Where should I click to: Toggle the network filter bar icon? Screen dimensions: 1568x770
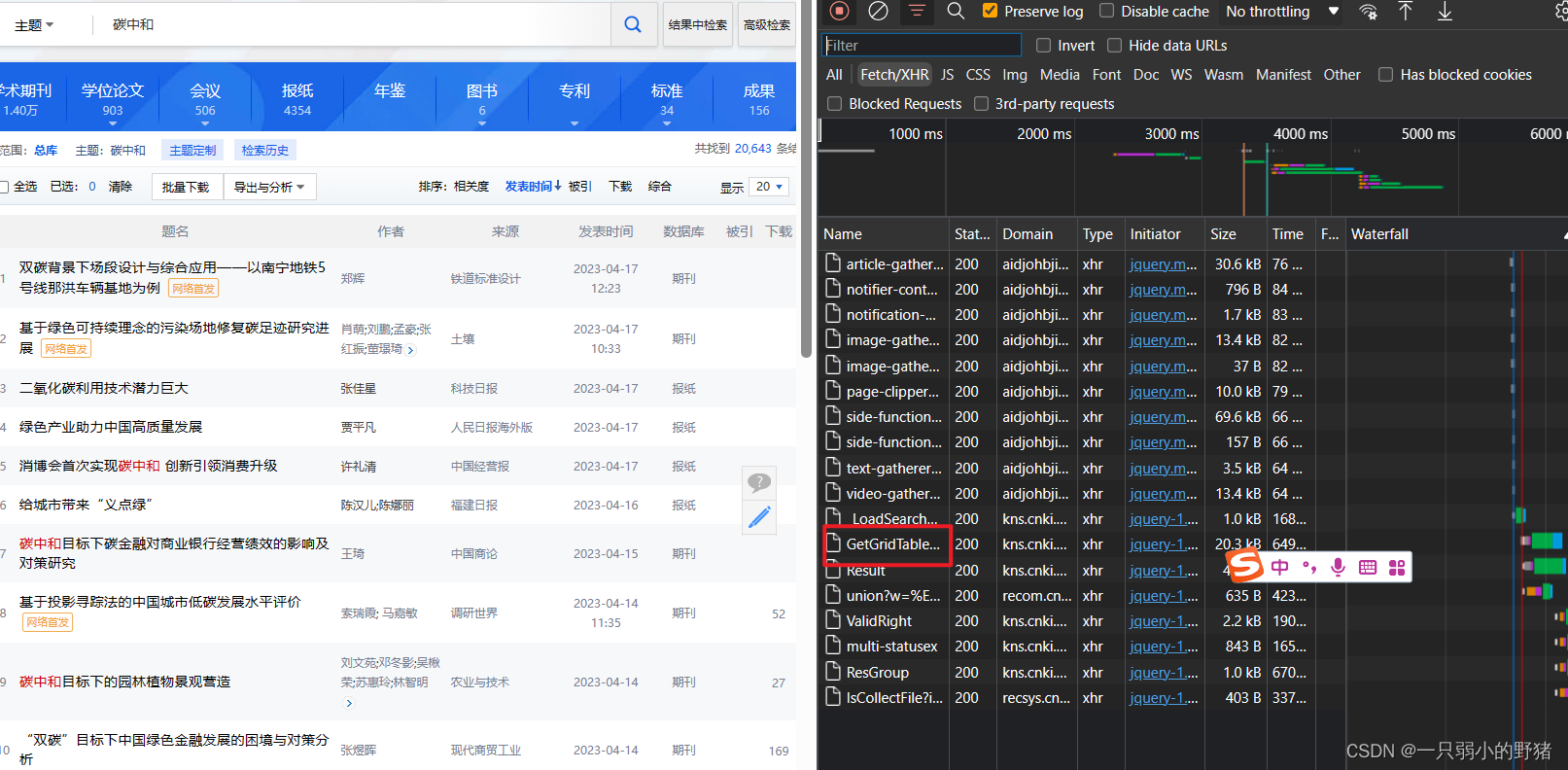pos(917,11)
